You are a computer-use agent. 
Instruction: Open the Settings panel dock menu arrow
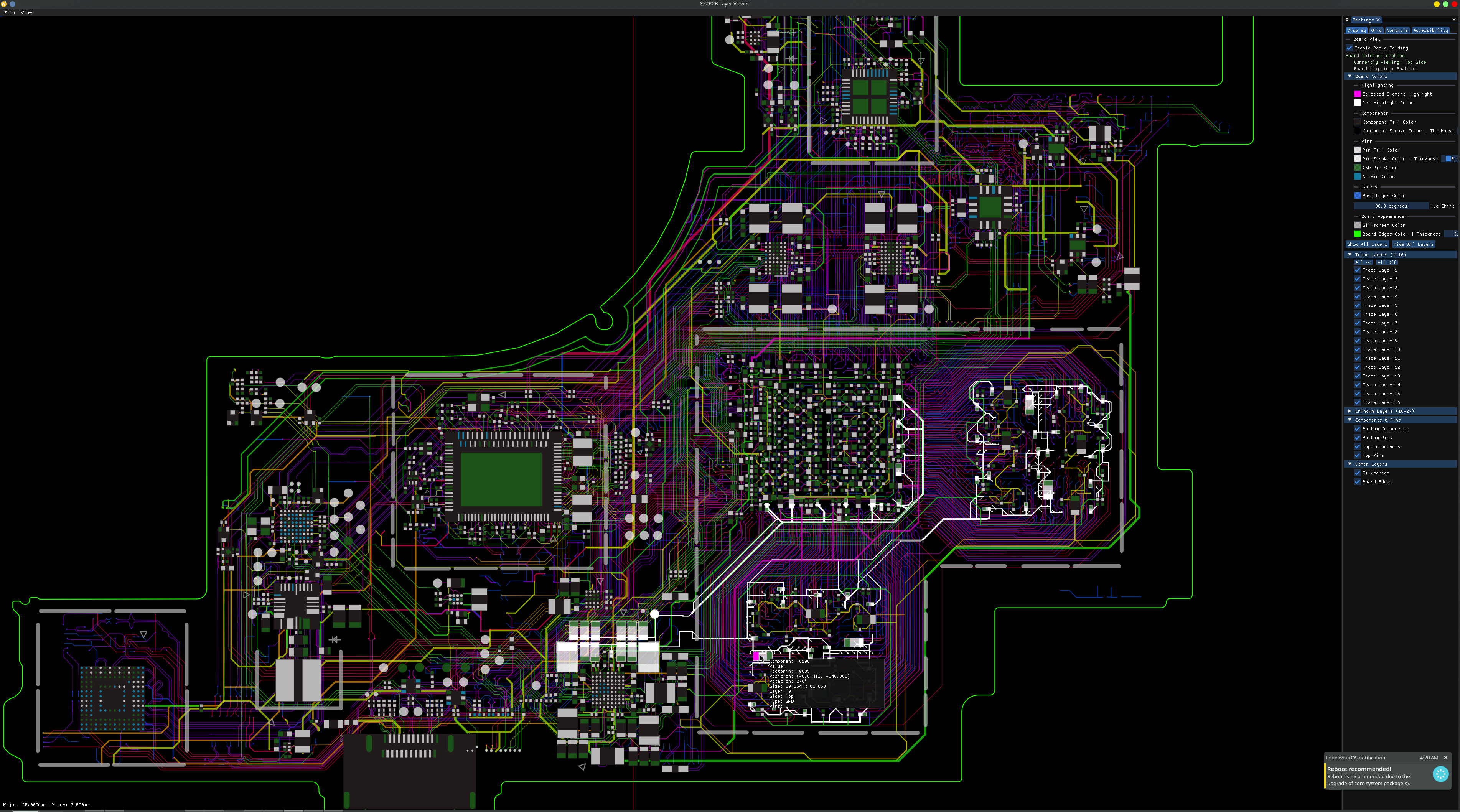coord(1347,20)
